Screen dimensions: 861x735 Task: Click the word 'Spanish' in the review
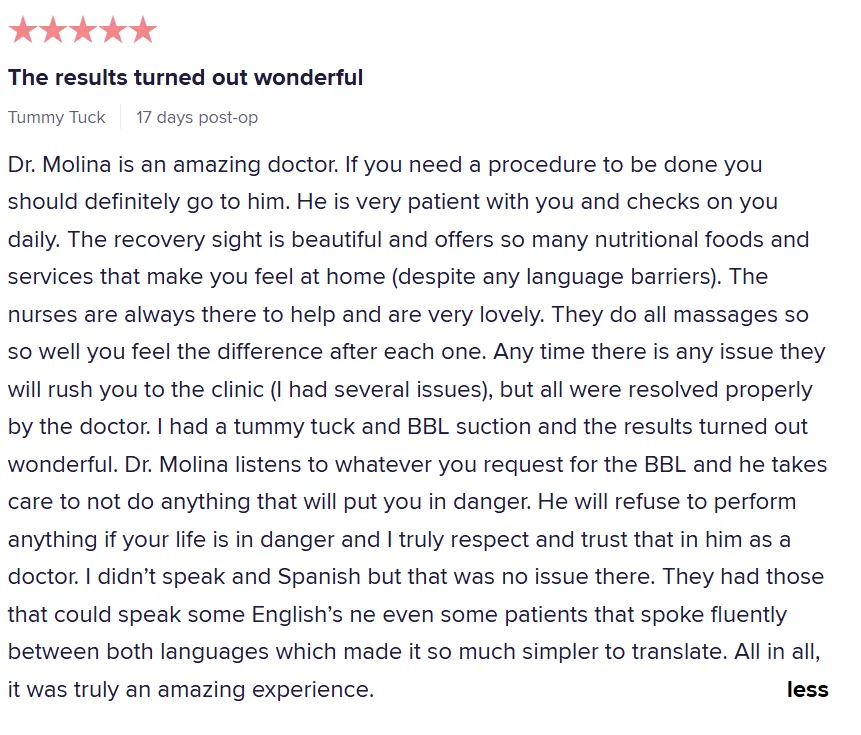point(319,577)
